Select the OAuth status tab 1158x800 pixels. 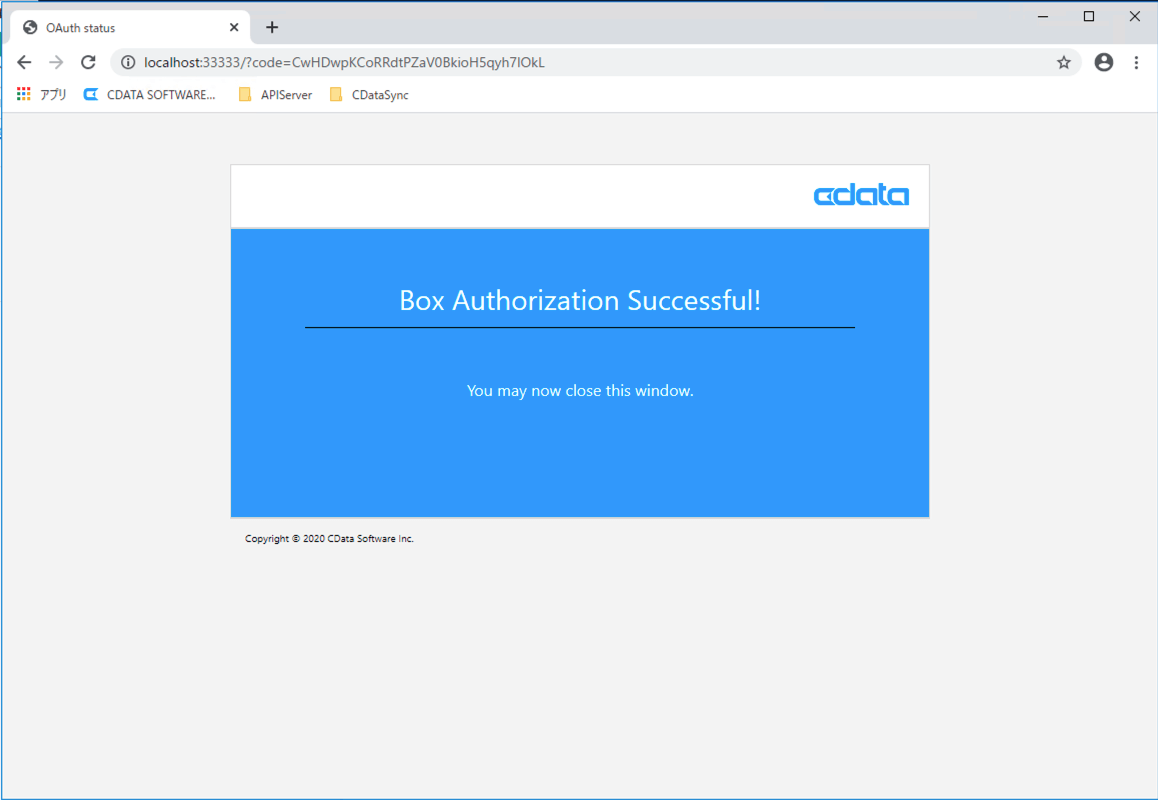(x=130, y=27)
